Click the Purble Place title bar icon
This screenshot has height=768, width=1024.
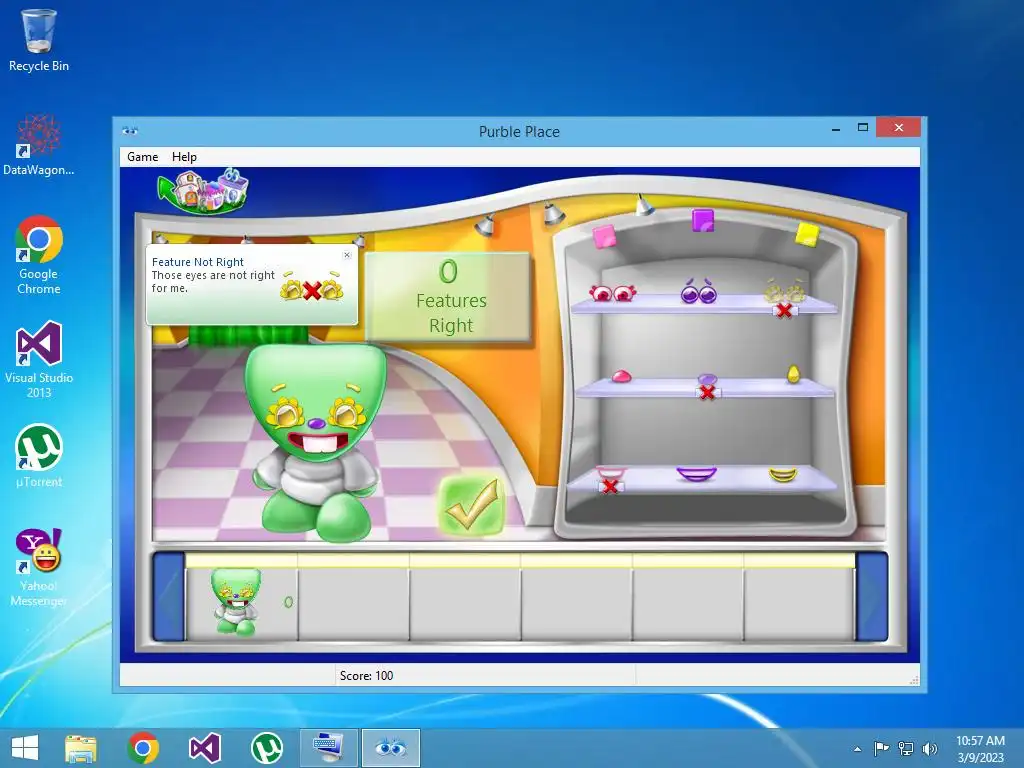[129, 131]
